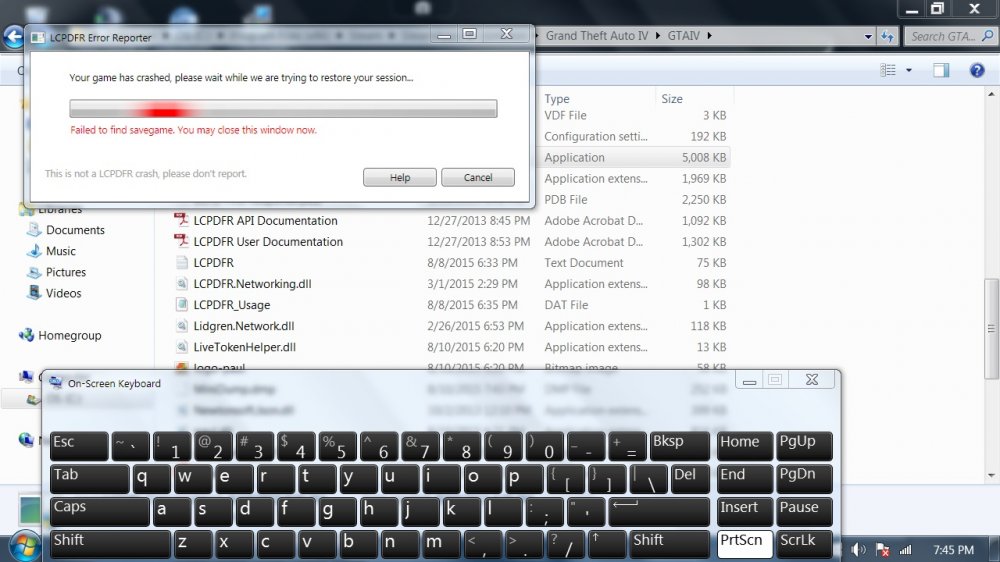Click the Help button in LCPDFR Error Reporter

[x=400, y=177]
